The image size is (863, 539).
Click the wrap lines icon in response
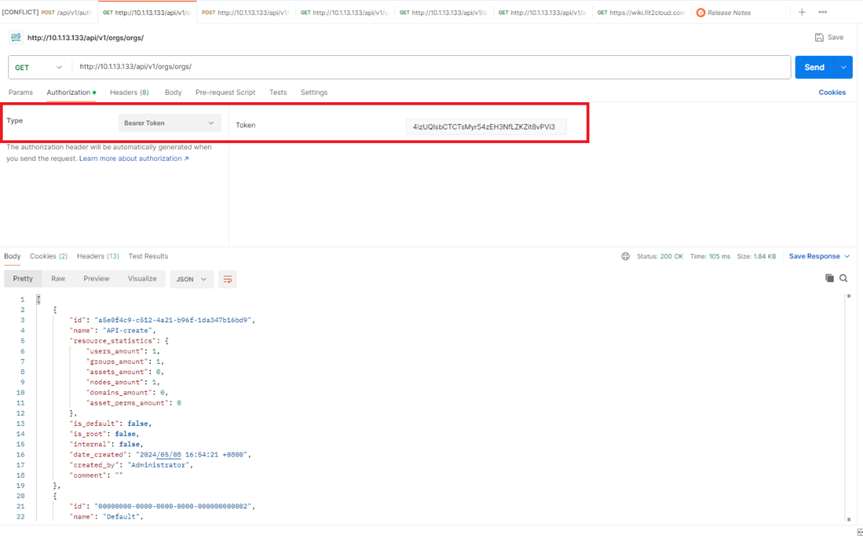[x=228, y=279]
